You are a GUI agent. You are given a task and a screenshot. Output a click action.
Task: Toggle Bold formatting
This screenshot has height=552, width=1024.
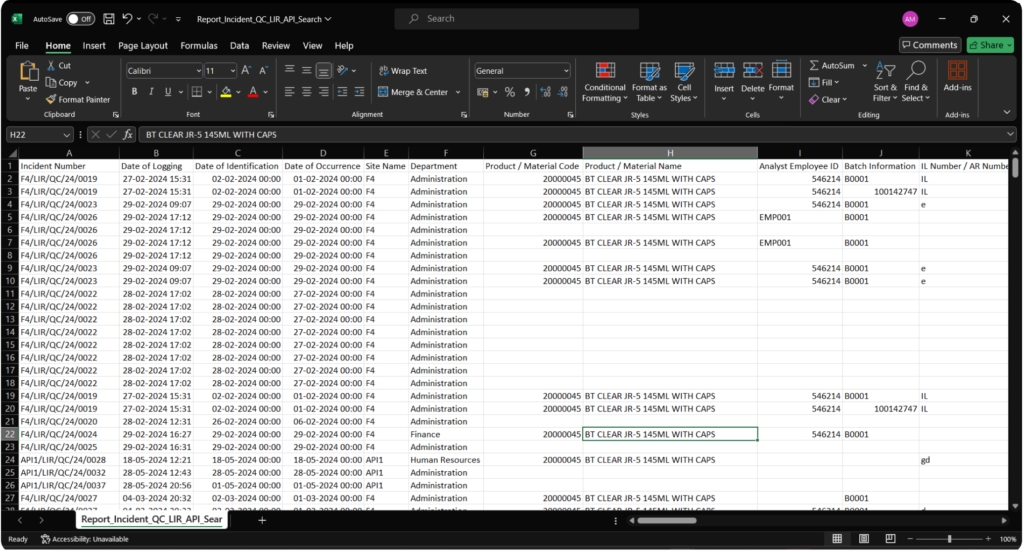(135, 92)
